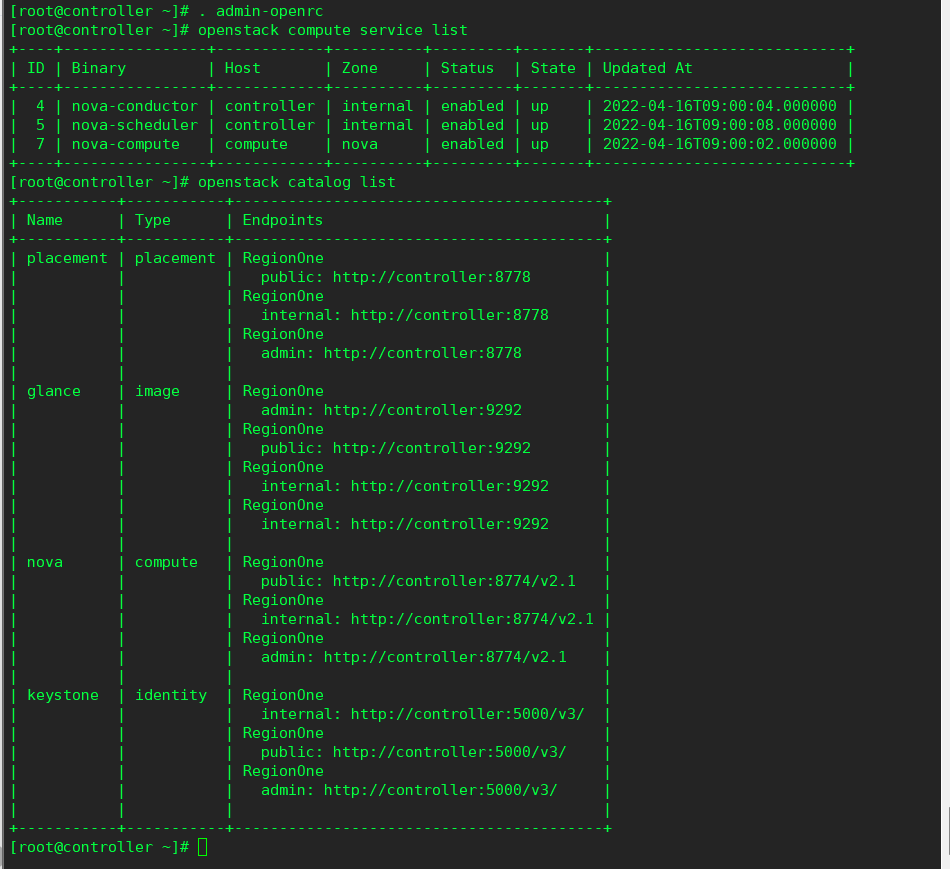Viewport: 950px width, 869px height.
Task: Click zone 'internal' in nova-conductor row
Action: pyautogui.click(x=377, y=106)
